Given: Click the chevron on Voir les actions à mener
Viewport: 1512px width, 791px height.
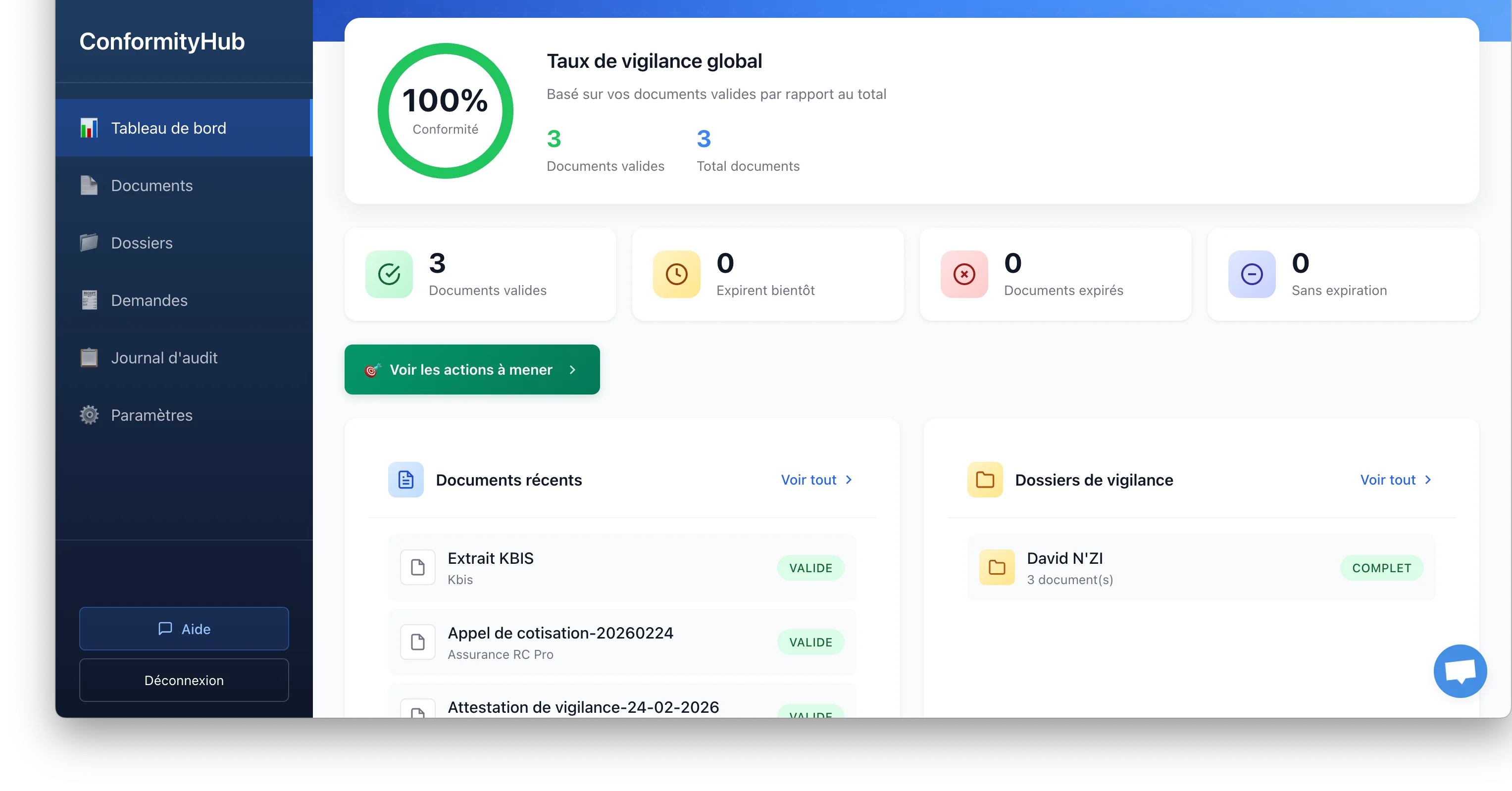Looking at the screenshot, I should coord(572,370).
